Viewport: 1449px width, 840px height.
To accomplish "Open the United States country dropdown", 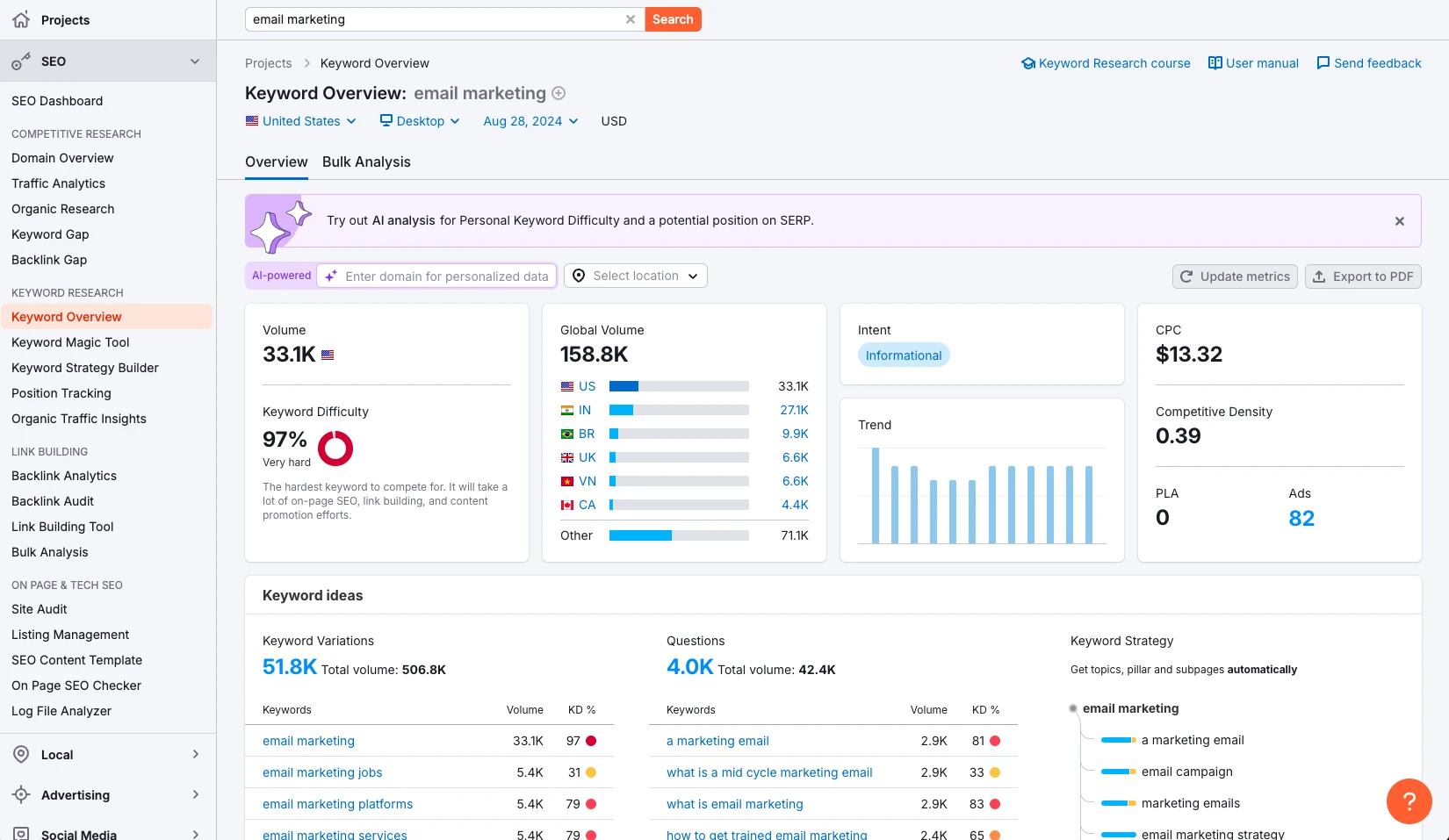I will [x=301, y=121].
